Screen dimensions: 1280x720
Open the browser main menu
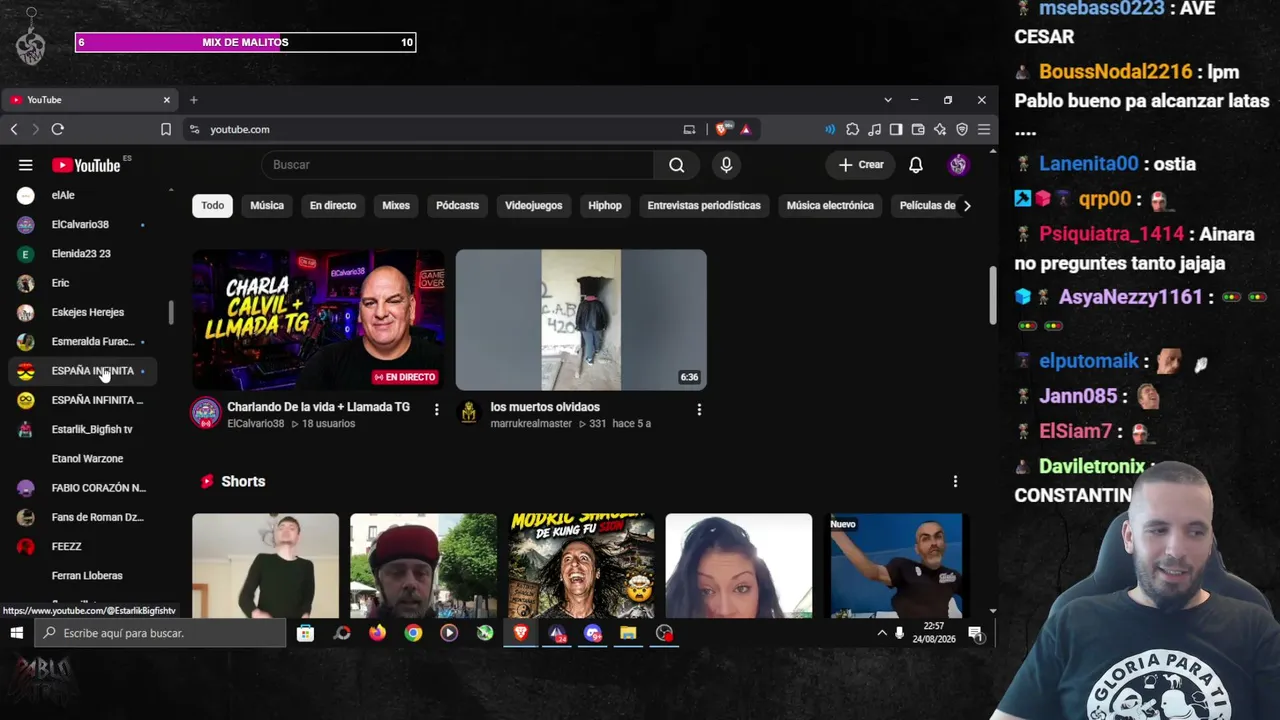click(x=984, y=129)
